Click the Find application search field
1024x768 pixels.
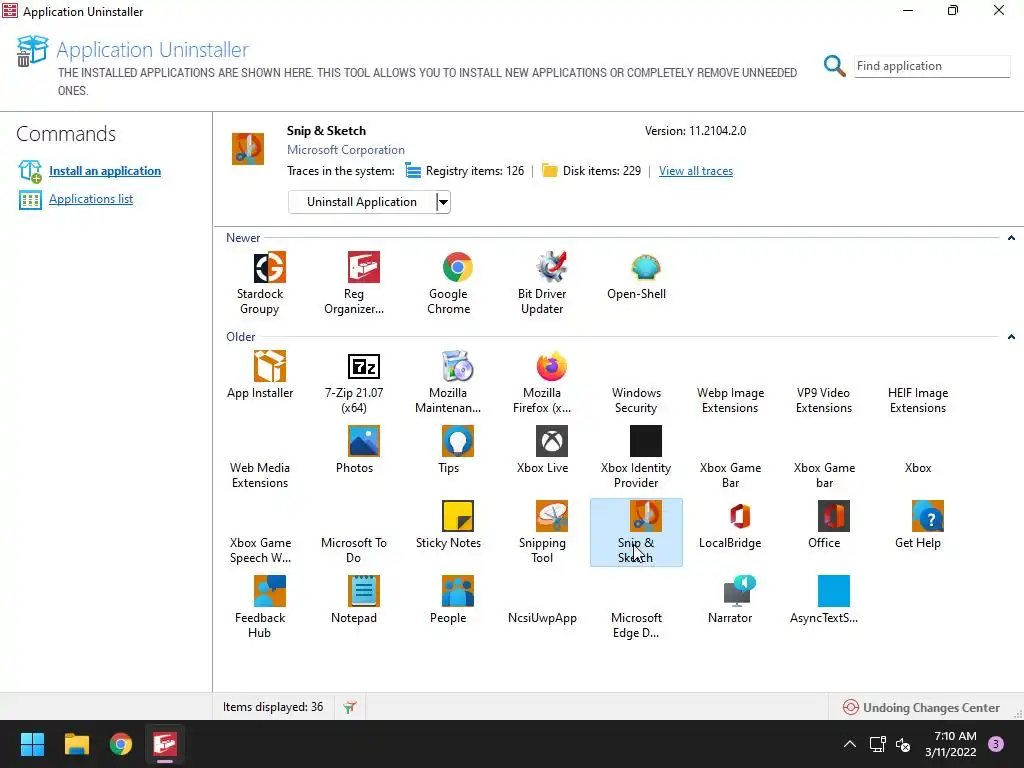tap(932, 66)
